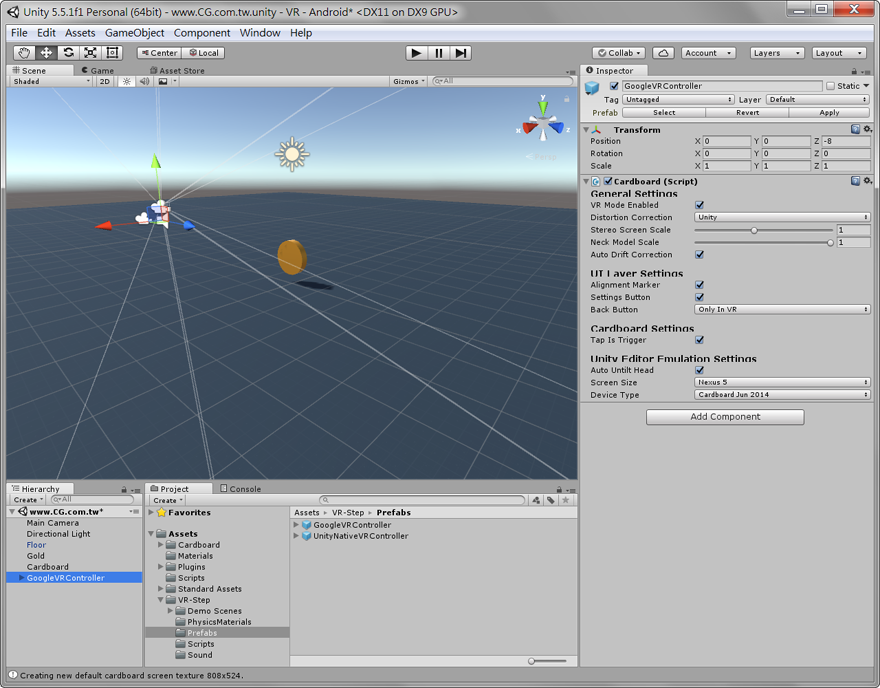
Task: Disable the Cardboard script checkbox
Action: pos(608,181)
